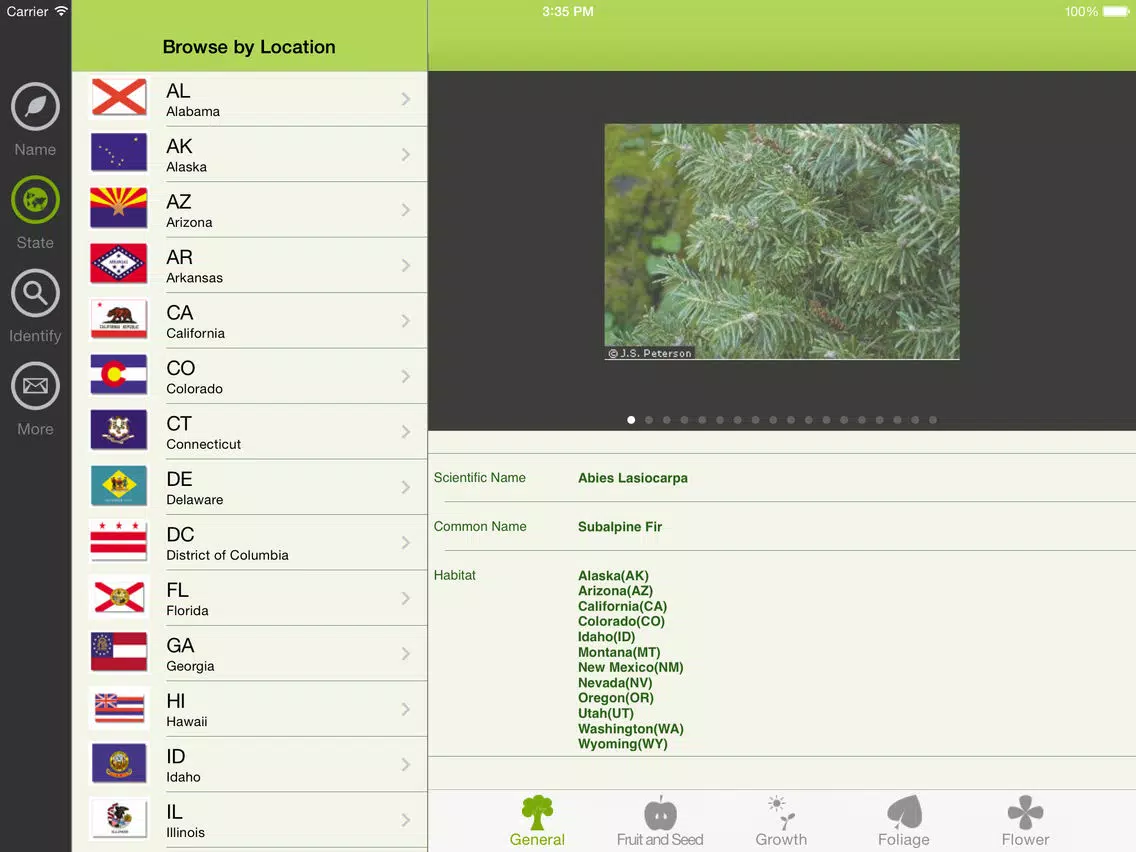Expand the Hawaii row chevron
The width and height of the screenshot is (1136, 852).
406,709
